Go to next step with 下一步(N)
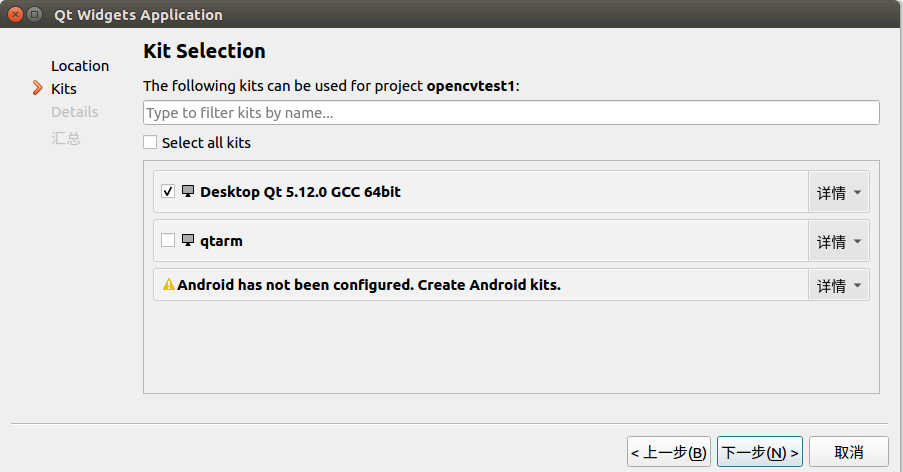The height and width of the screenshot is (472, 903). coord(760,452)
